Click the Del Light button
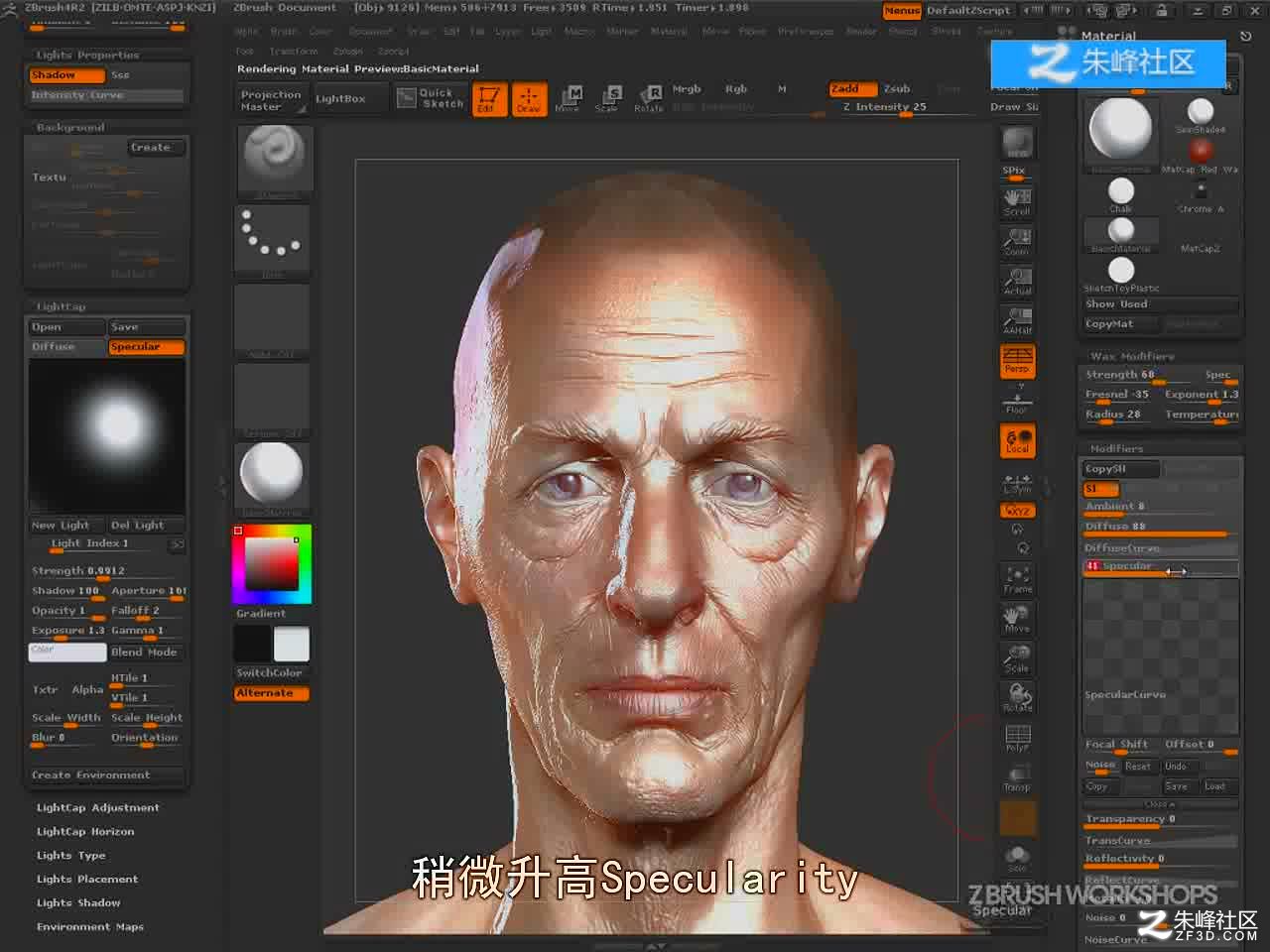This screenshot has width=1270, height=952. click(x=147, y=526)
